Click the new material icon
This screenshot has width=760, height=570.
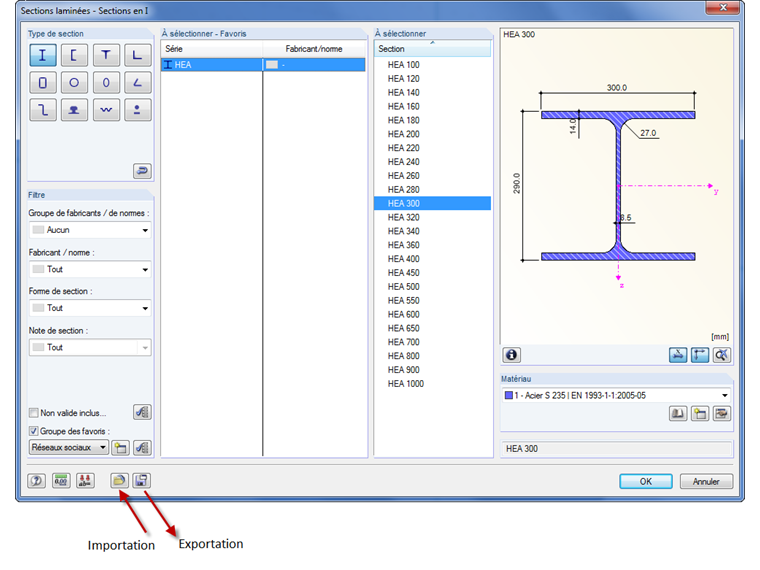click(700, 414)
